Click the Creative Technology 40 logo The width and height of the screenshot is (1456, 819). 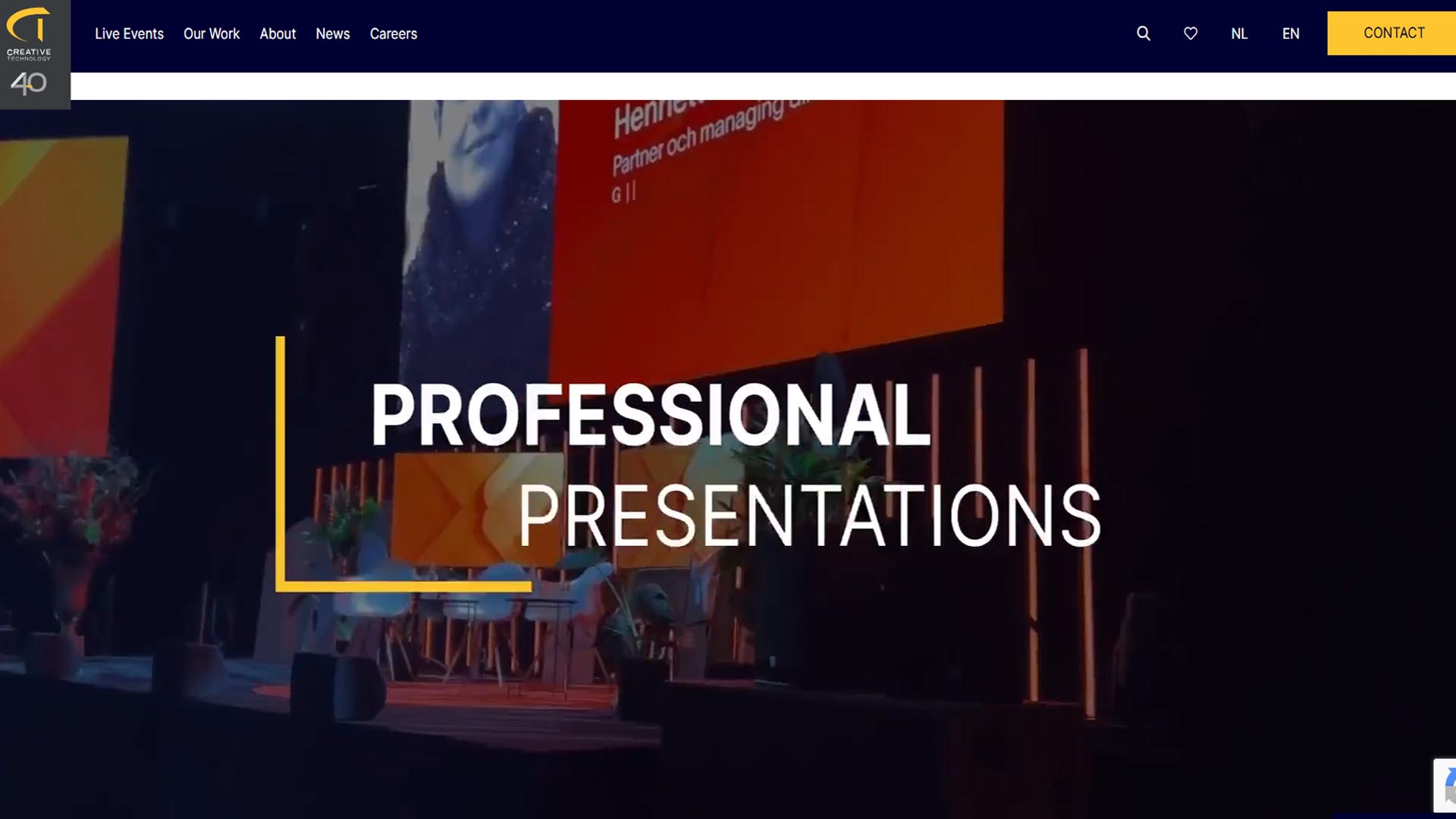(35, 55)
